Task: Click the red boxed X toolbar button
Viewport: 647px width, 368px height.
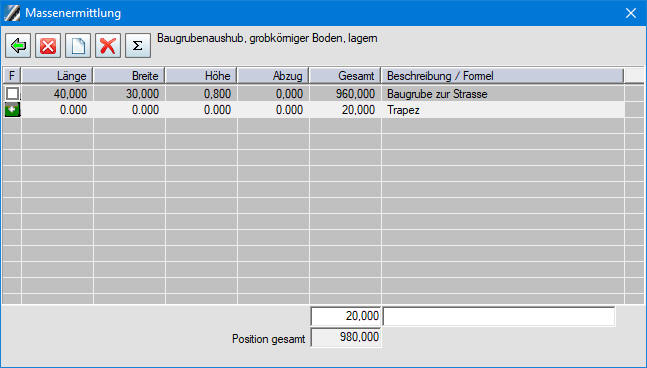Action: [48, 45]
